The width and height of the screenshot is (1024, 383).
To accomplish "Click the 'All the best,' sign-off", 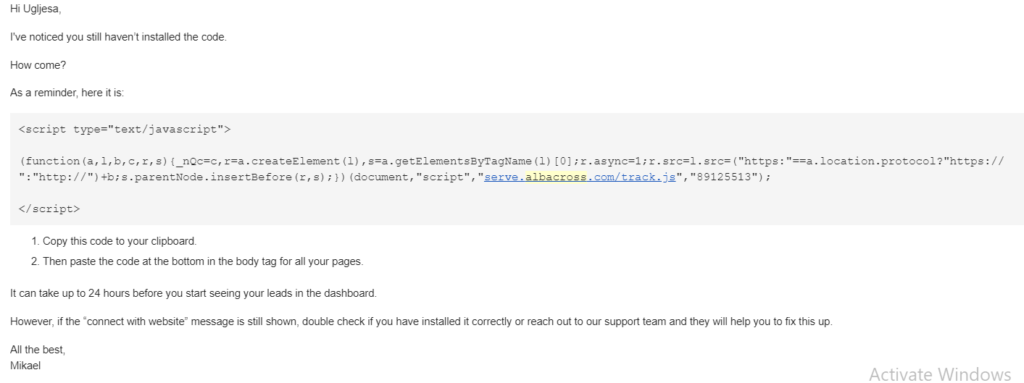I will [38, 350].
